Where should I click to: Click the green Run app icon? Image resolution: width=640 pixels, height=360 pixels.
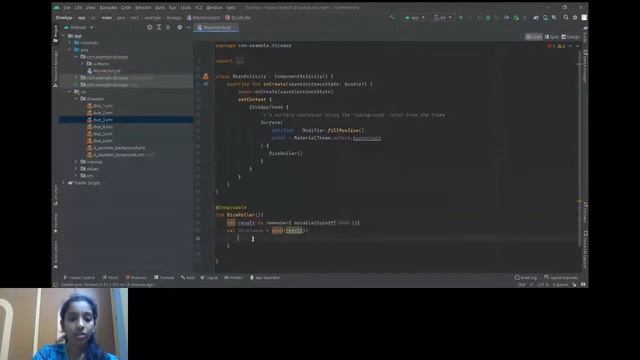tap(461, 18)
